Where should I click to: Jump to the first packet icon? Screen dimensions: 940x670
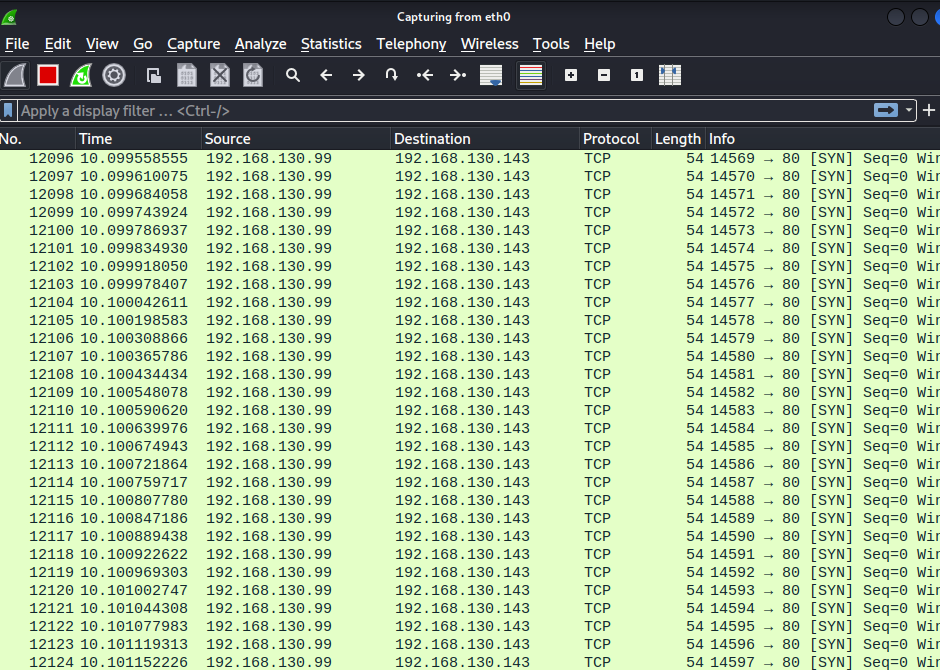click(x=424, y=76)
